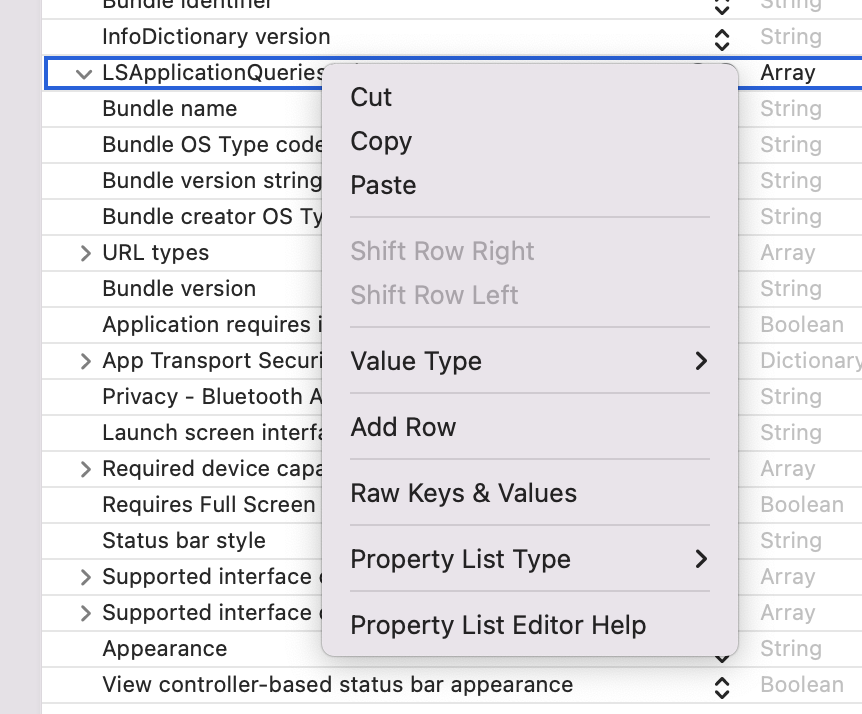Choose Copy from the context menu
The width and height of the screenshot is (862, 714).
pyautogui.click(x=381, y=141)
